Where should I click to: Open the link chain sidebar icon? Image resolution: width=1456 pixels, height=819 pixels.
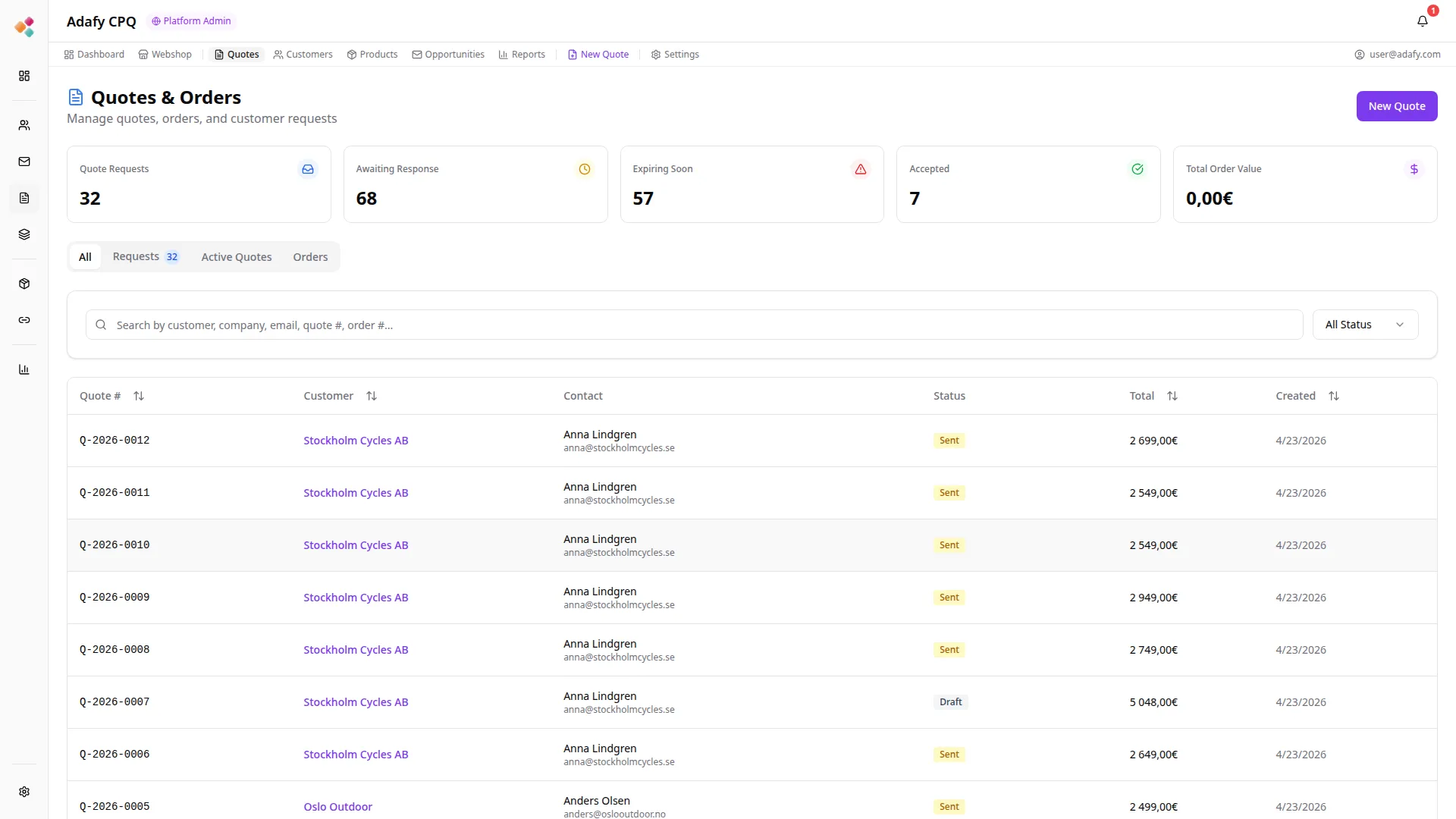point(24,320)
